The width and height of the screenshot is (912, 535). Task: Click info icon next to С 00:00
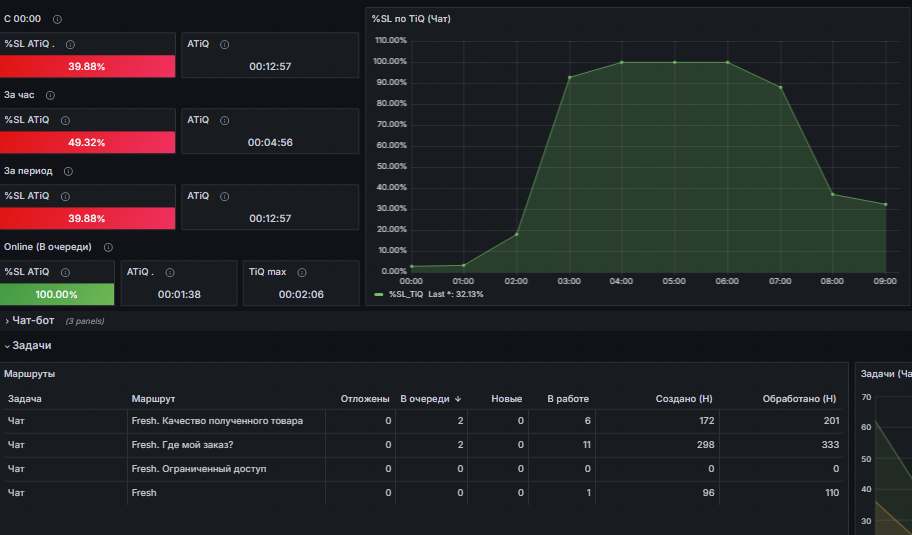[57, 19]
